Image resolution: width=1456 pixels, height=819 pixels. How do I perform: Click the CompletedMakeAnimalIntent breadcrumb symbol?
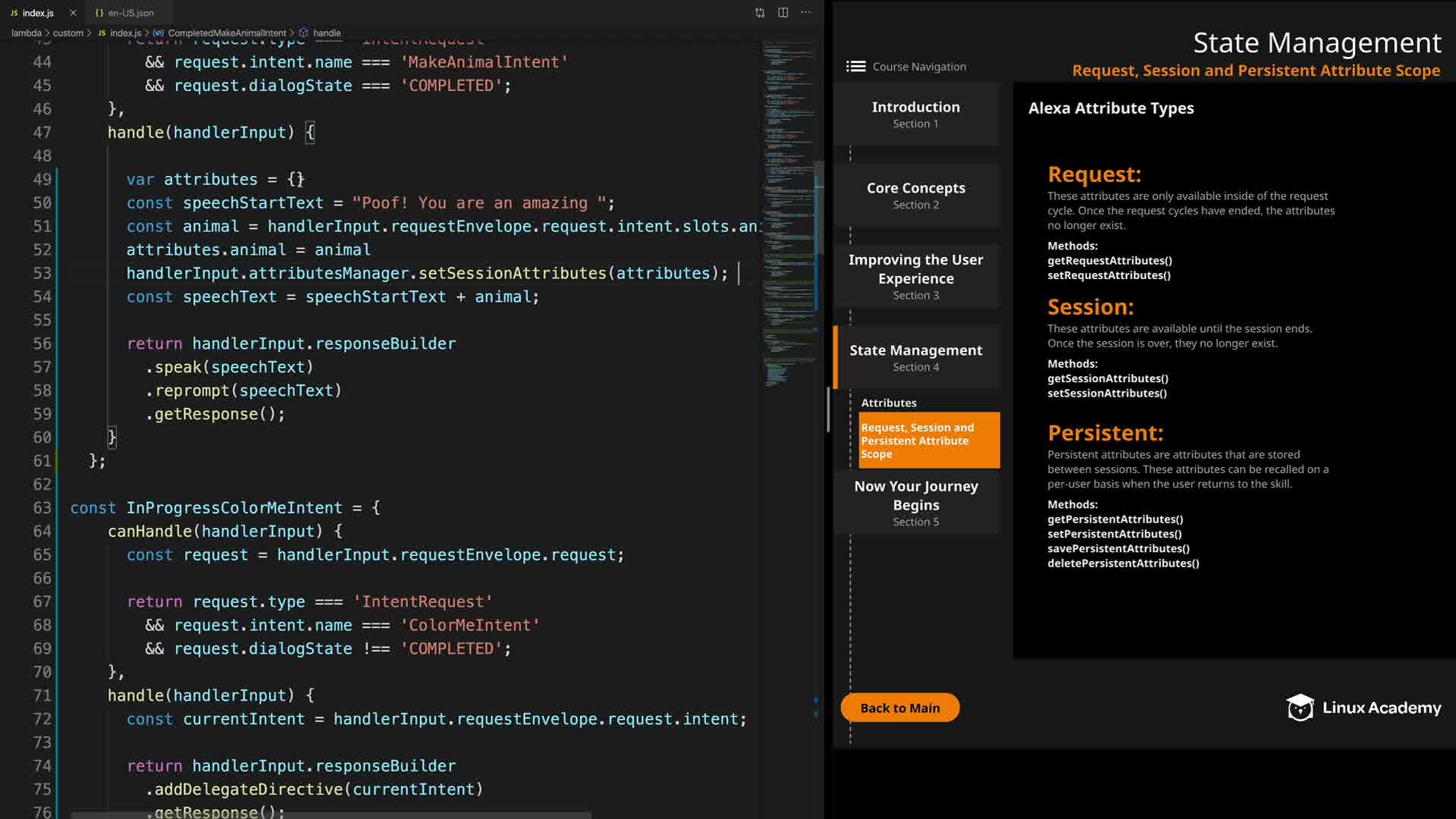[x=227, y=33]
